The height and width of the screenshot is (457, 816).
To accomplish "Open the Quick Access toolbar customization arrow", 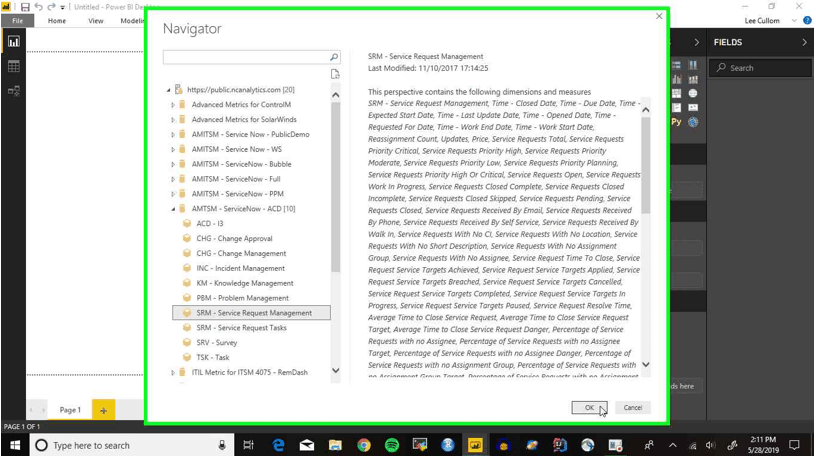I will coord(62,7).
